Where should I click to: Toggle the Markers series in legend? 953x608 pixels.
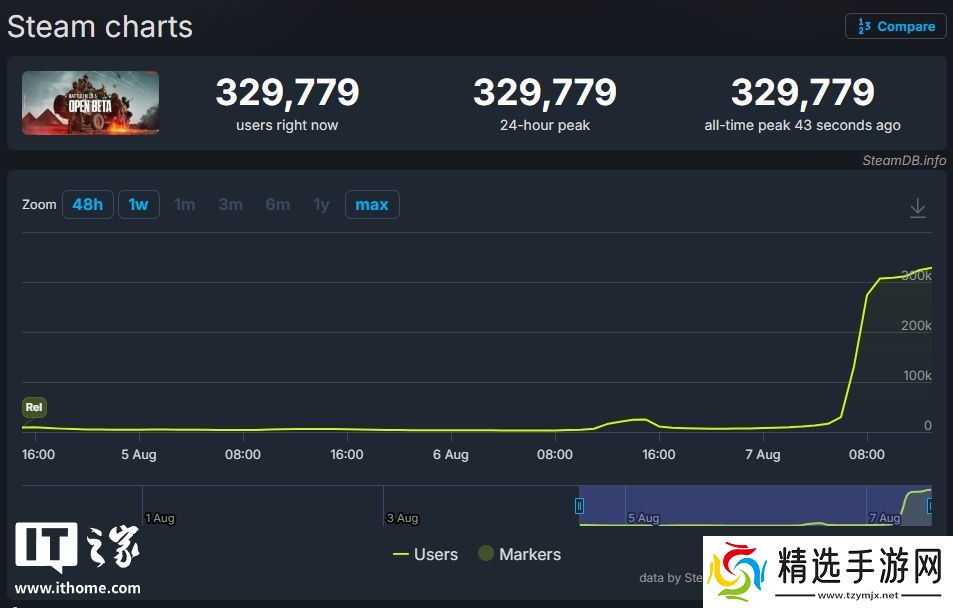519,554
